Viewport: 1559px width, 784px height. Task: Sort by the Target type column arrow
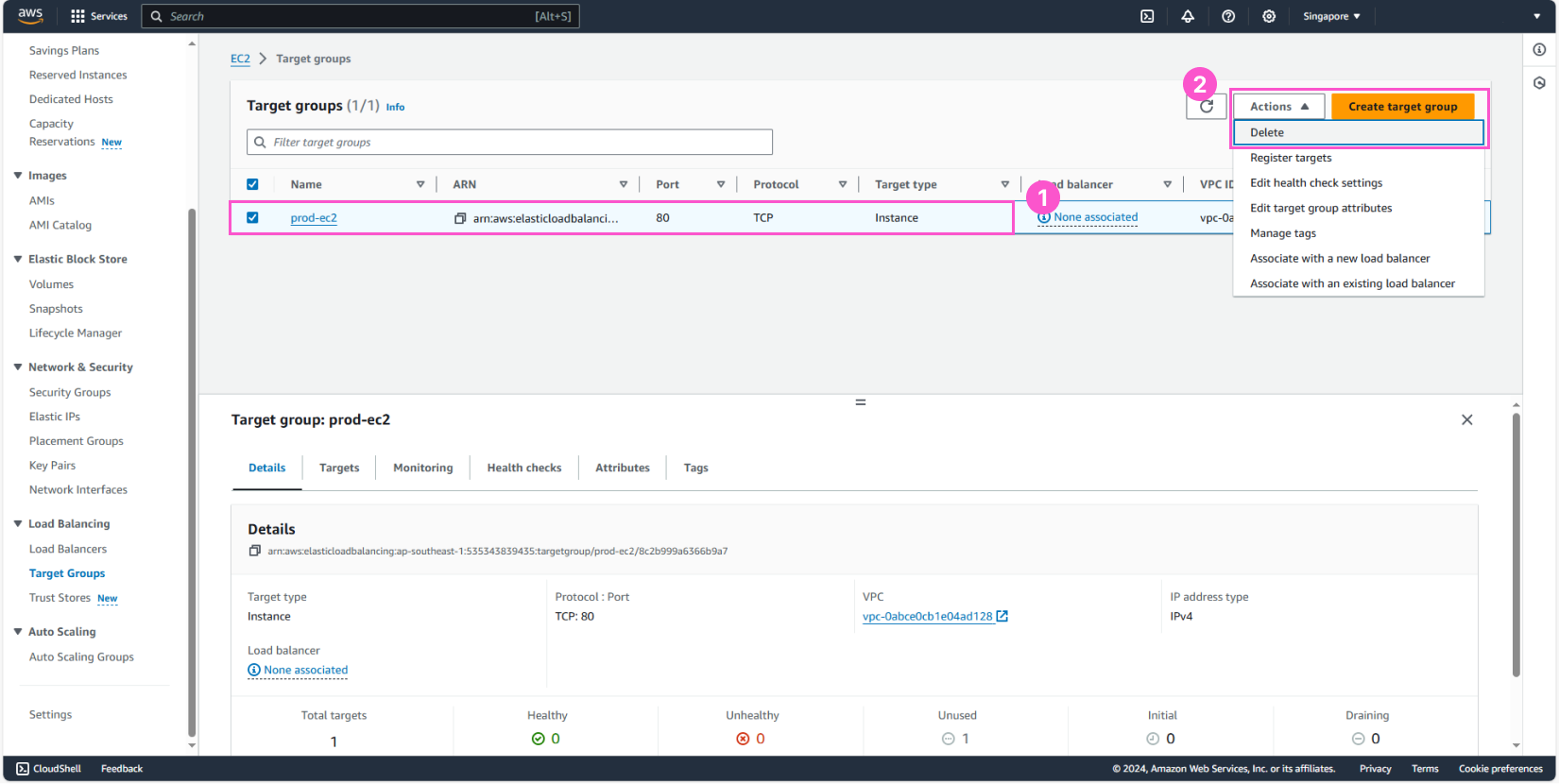coord(1005,184)
